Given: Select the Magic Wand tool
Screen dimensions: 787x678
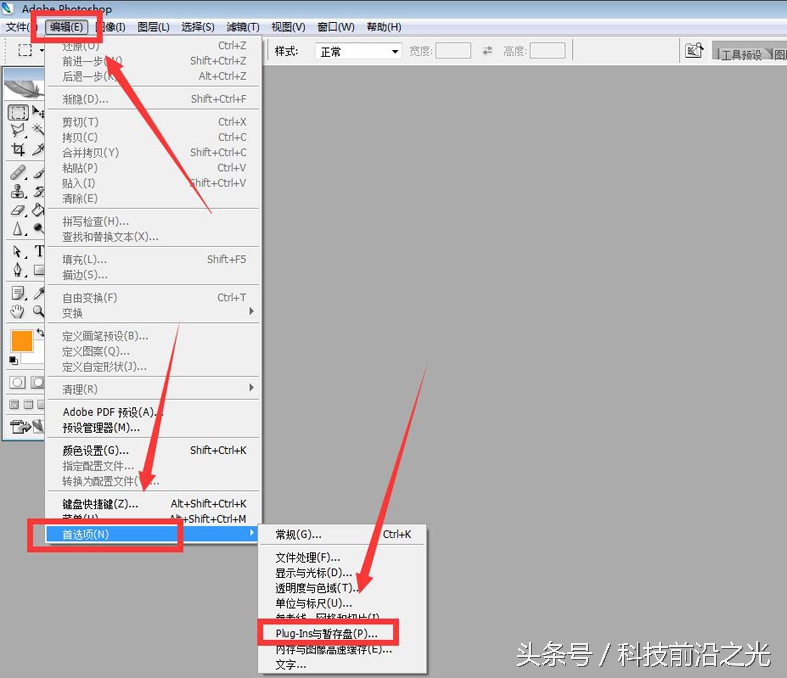Looking at the screenshot, I should (x=38, y=130).
